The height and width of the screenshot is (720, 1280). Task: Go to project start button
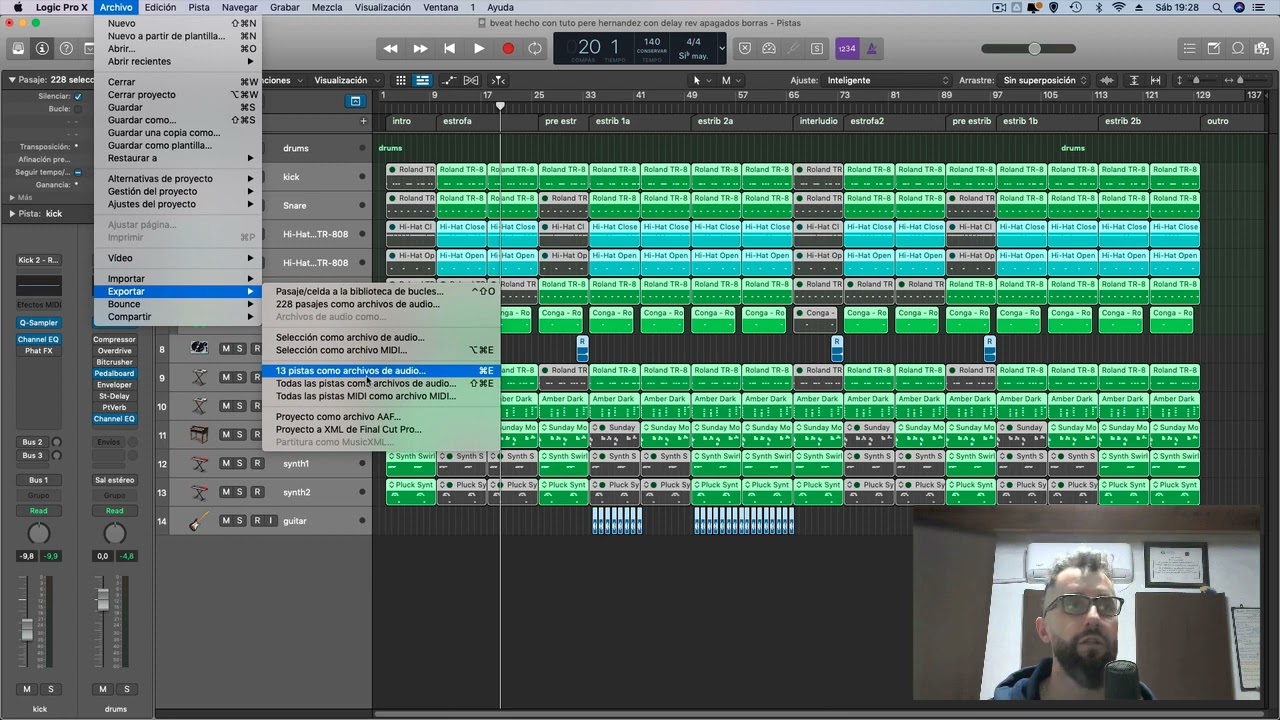(450, 48)
